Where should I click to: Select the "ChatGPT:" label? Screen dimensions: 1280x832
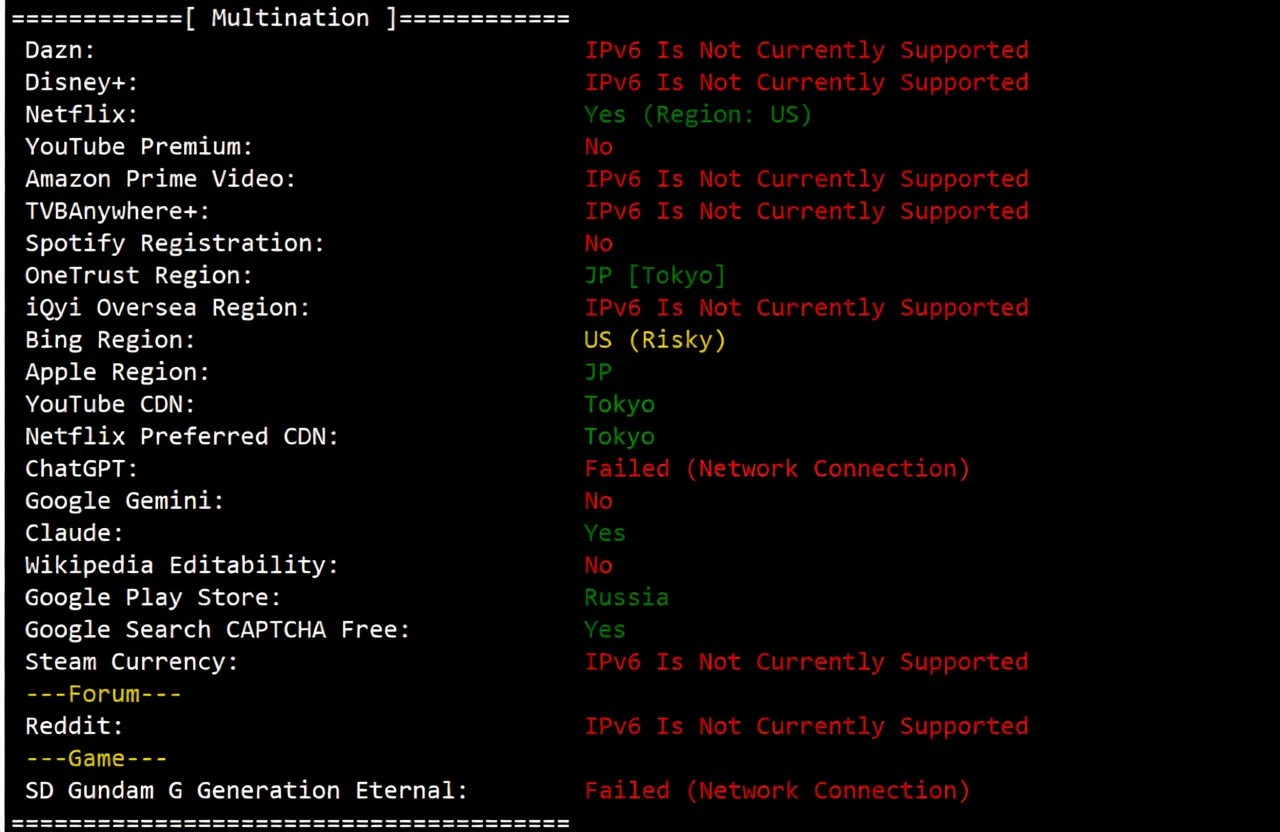click(82, 468)
